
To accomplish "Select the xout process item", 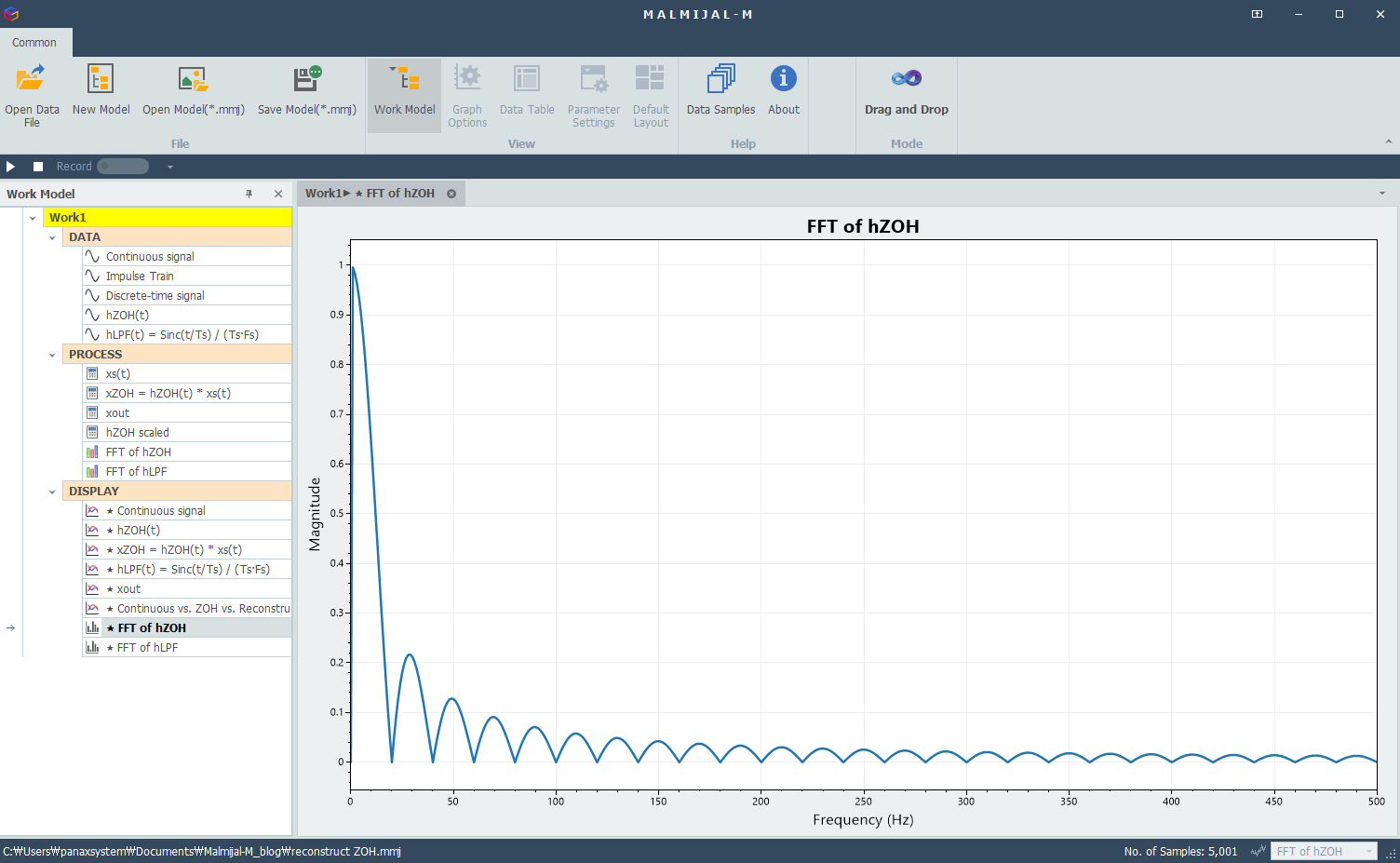I will point(186,413).
